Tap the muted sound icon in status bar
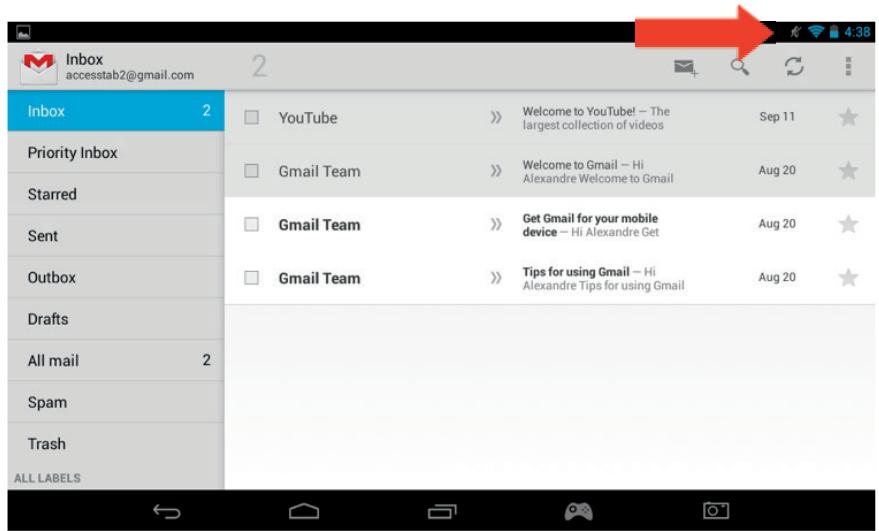The width and height of the screenshot is (879, 531). [795, 31]
